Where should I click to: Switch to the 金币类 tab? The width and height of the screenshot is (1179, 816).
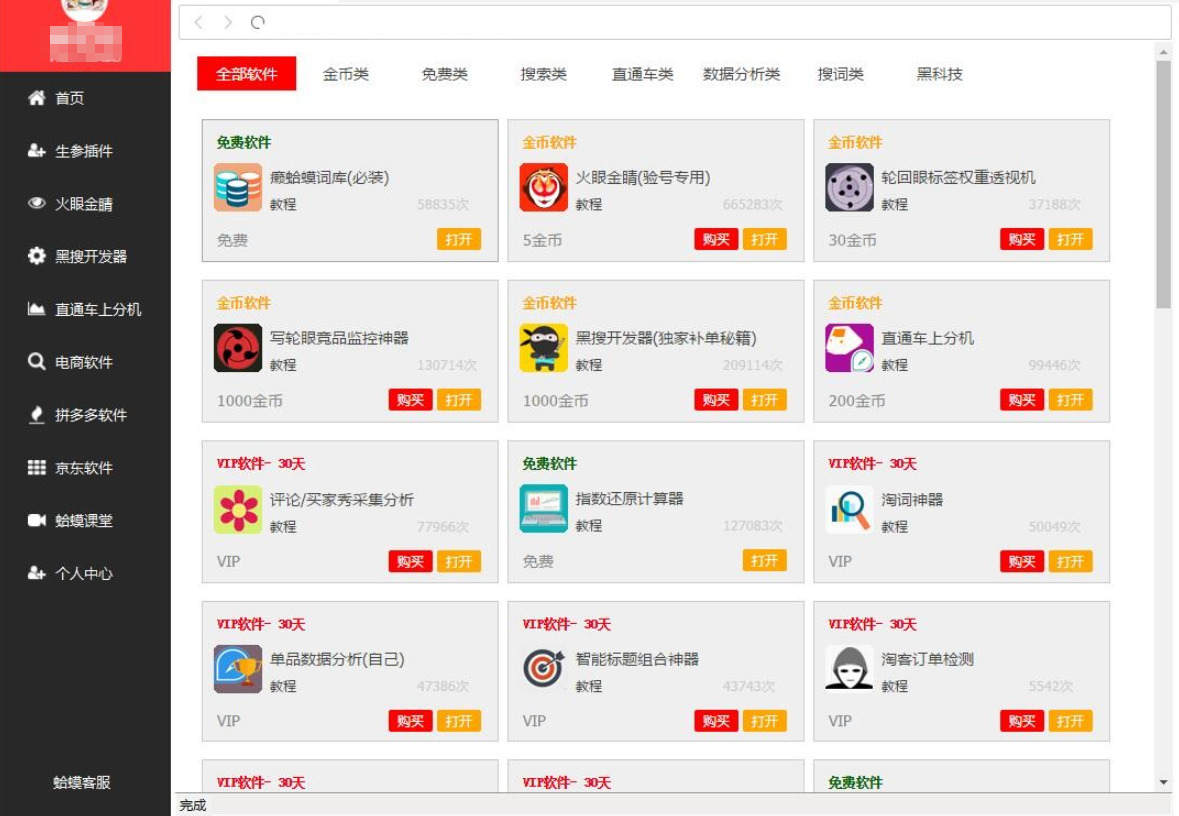tap(346, 74)
